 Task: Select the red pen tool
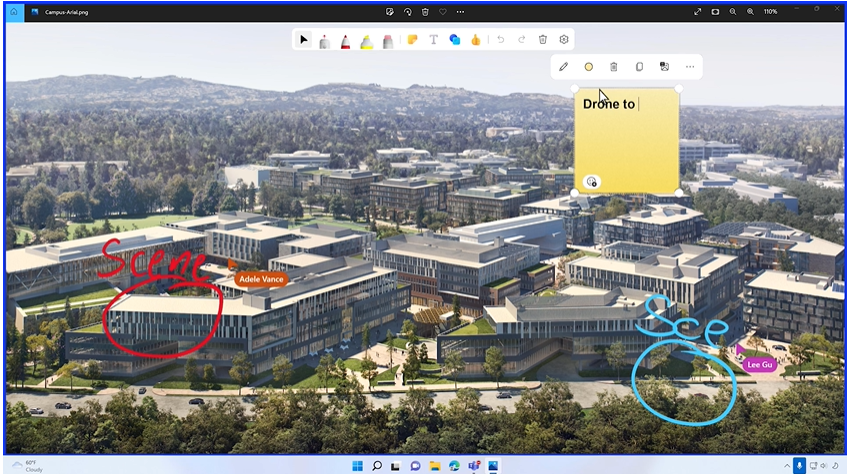(345, 40)
